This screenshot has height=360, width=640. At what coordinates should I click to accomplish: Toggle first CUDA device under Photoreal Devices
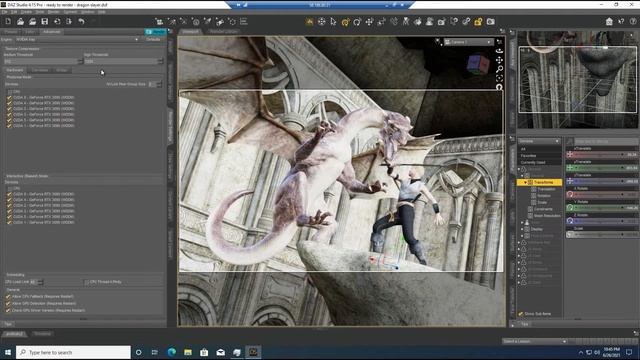coord(9,98)
